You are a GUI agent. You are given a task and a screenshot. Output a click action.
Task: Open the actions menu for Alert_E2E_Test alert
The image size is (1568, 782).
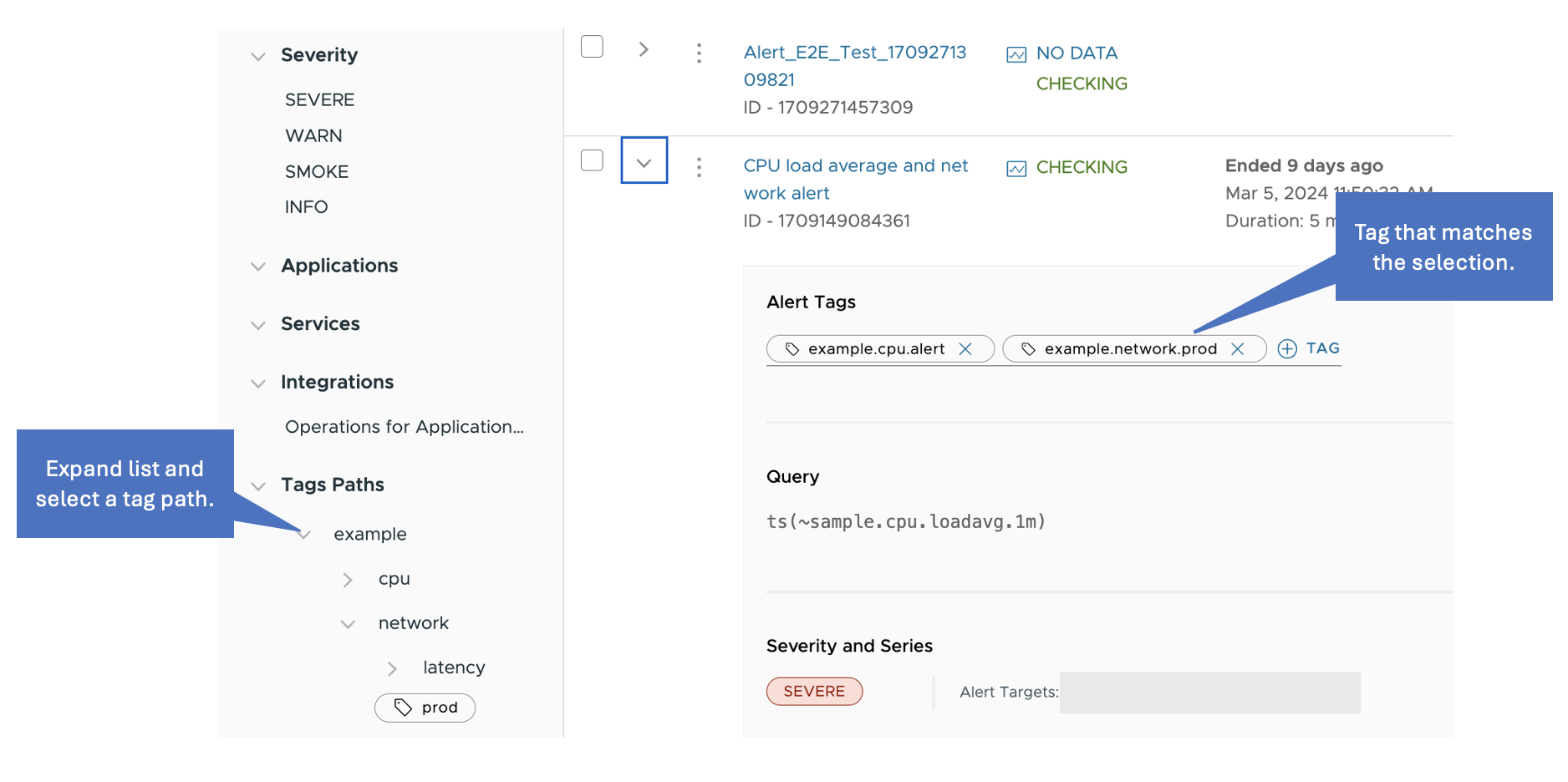click(700, 53)
